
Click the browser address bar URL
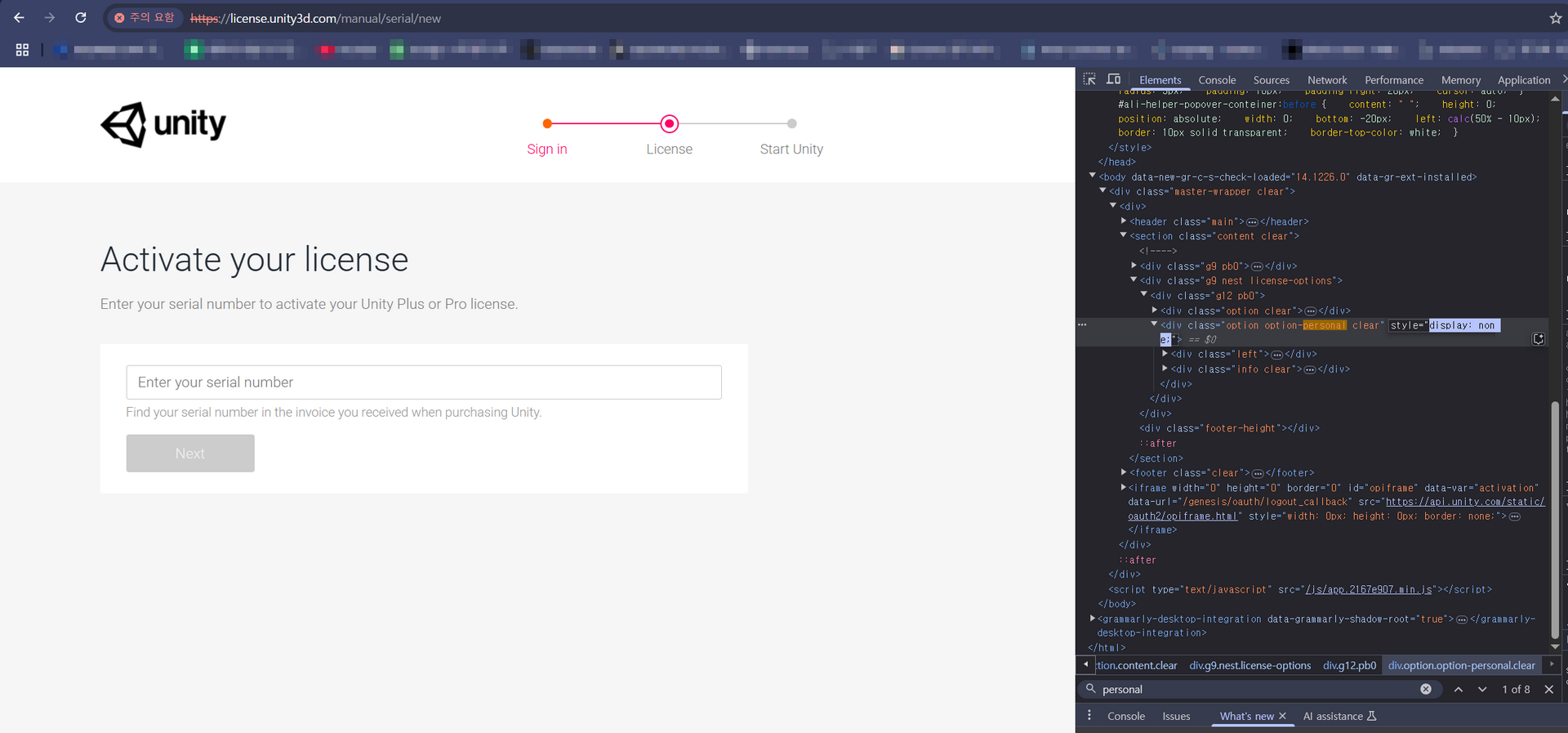(315, 18)
